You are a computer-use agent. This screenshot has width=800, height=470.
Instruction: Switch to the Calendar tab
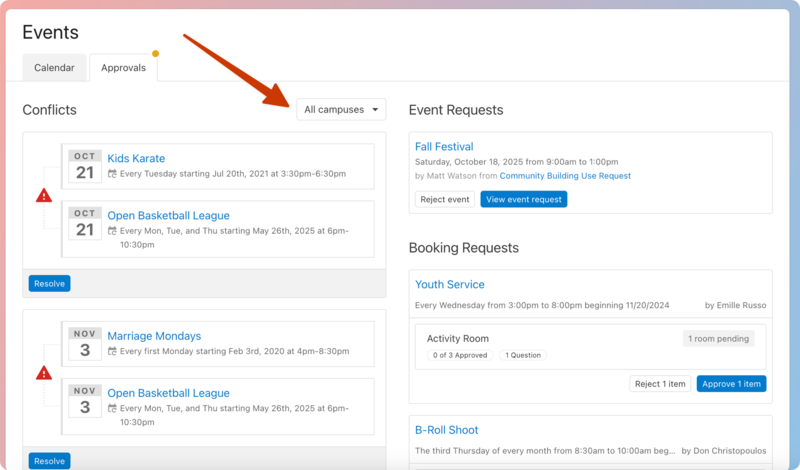tap(54, 68)
